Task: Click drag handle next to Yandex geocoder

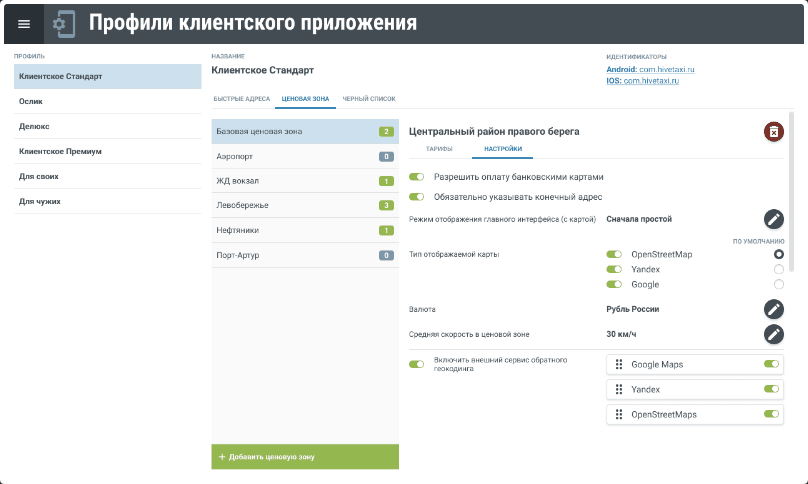Action: [619, 389]
